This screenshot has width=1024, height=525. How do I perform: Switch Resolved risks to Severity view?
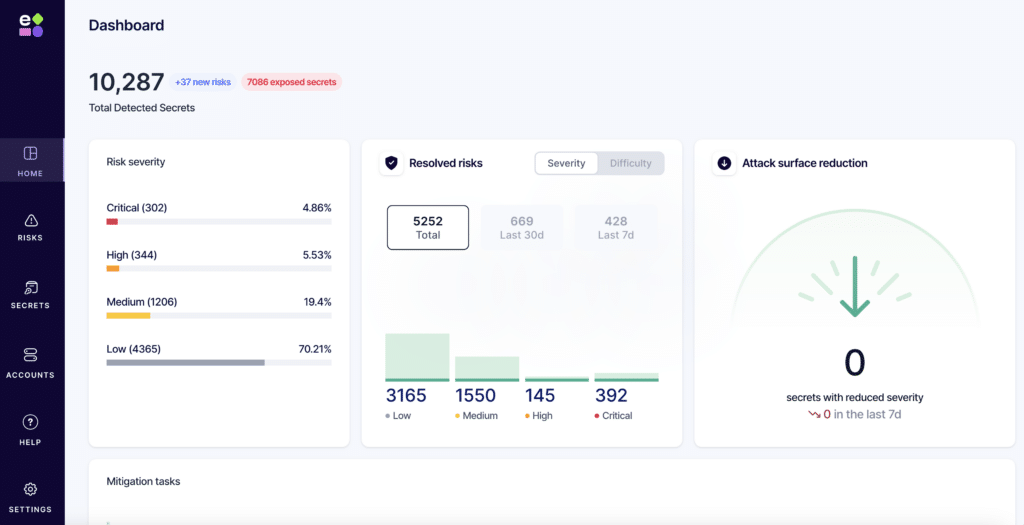(x=566, y=163)
